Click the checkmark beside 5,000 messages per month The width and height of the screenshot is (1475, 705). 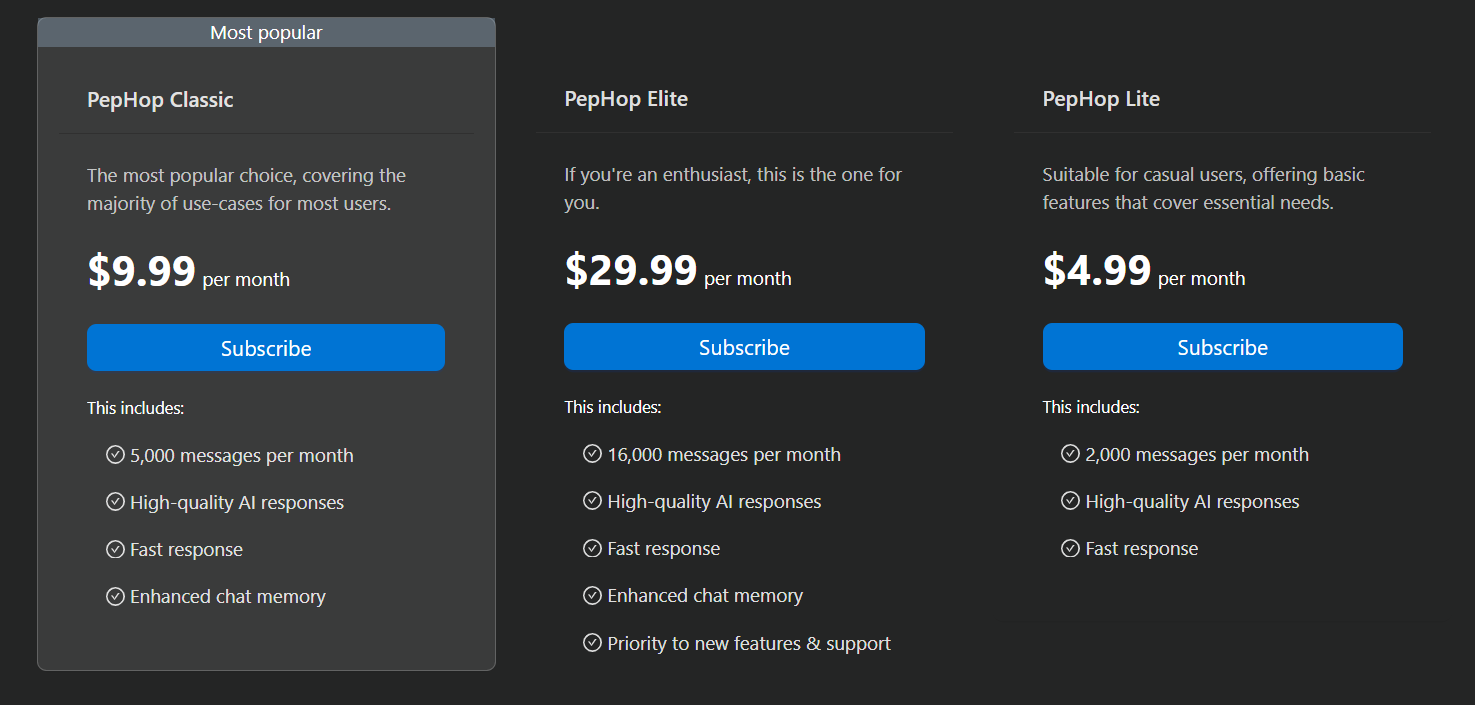tap(114, 455)
